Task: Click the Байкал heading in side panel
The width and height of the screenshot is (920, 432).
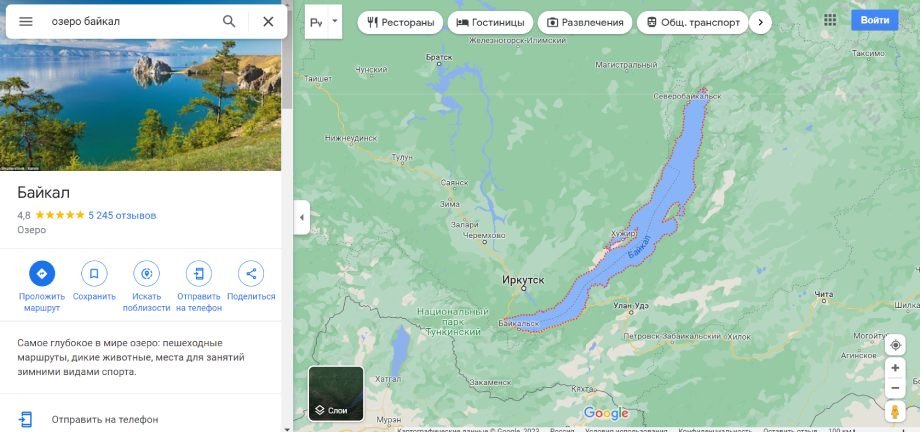Action: pos(43,193)
